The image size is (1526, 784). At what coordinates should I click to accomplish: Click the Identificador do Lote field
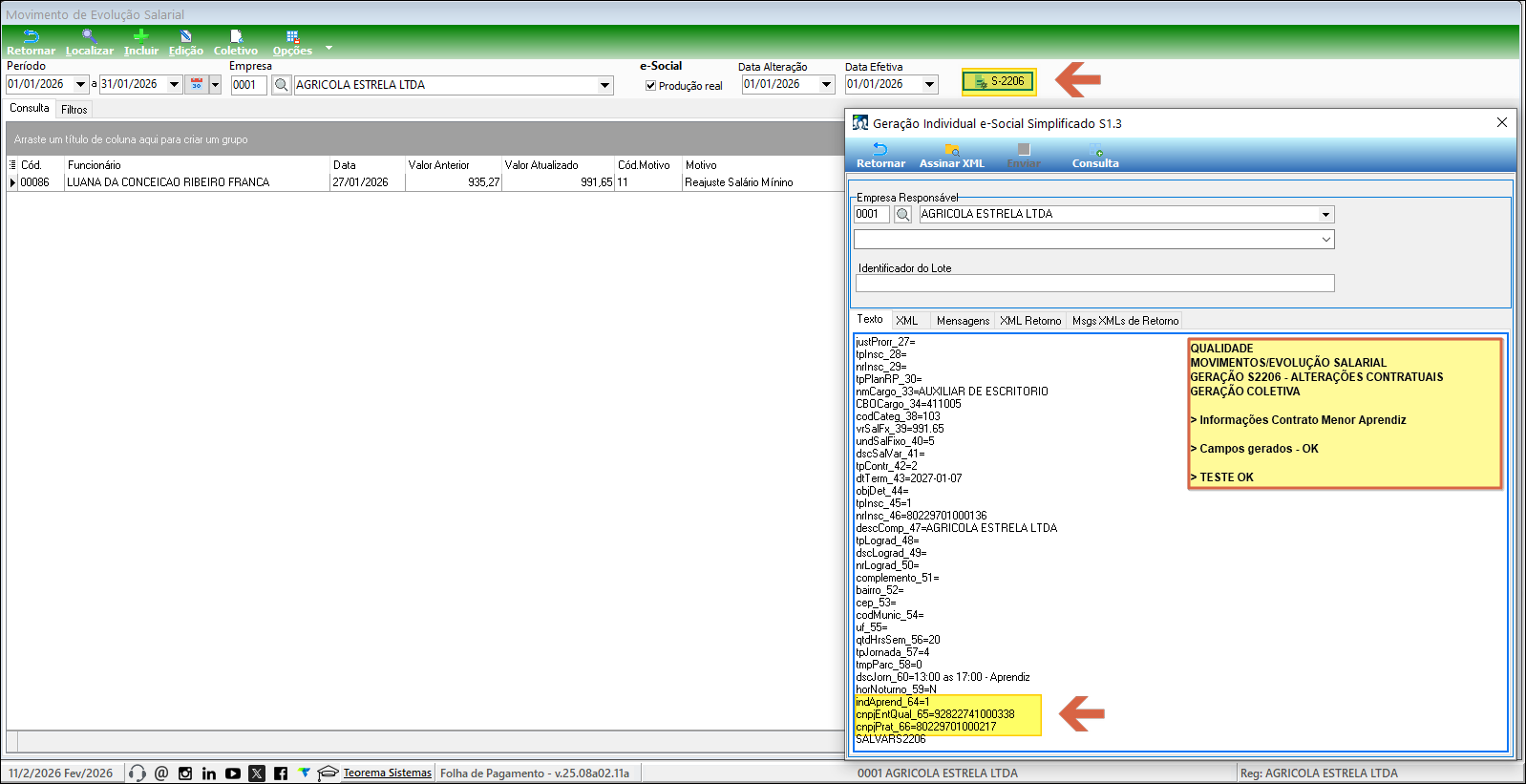click(x=1094, y=284)
